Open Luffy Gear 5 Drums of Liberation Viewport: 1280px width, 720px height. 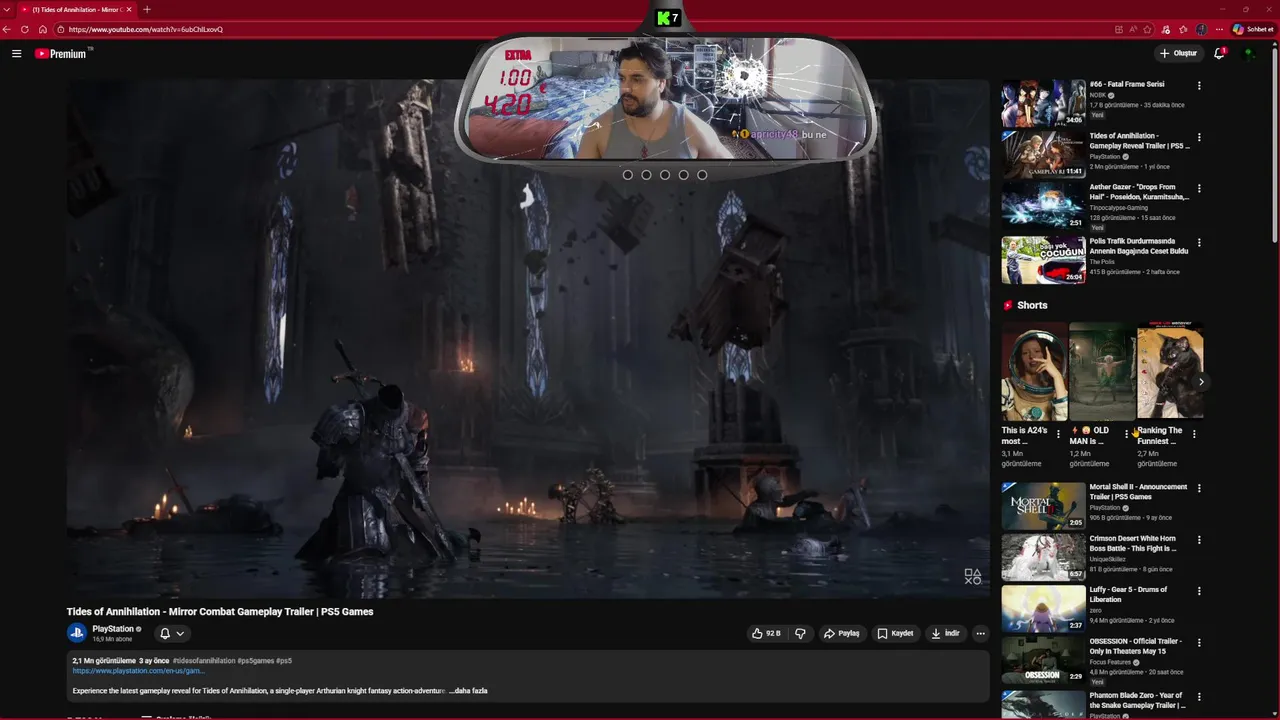coord(1043,608)
